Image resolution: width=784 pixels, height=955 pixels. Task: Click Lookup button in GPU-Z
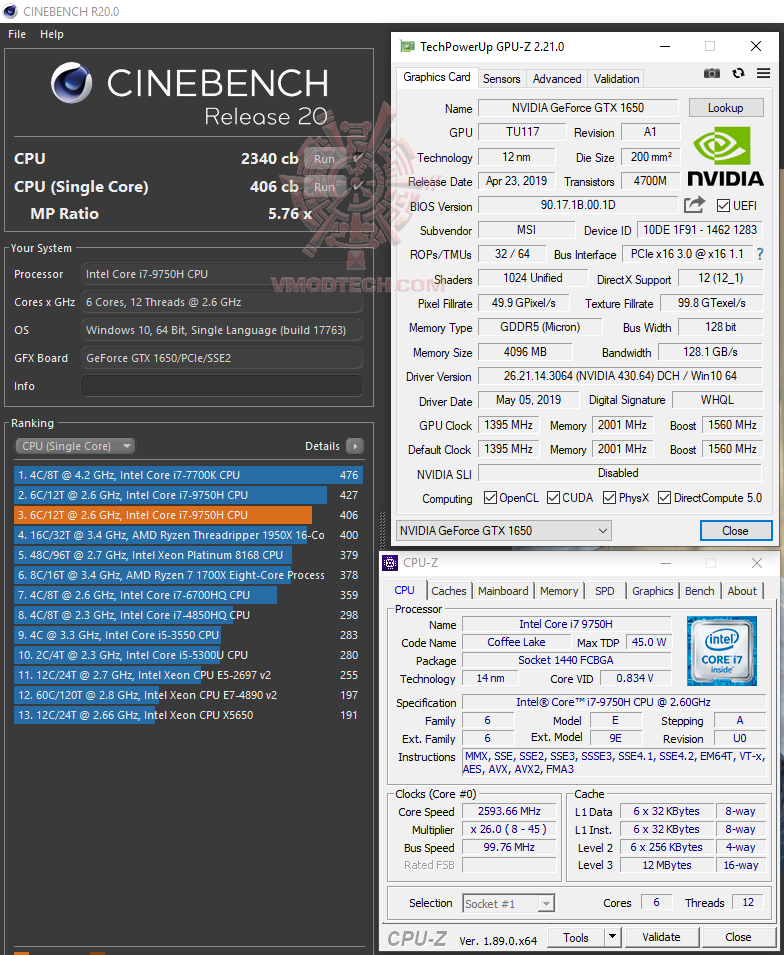(726, 108)
